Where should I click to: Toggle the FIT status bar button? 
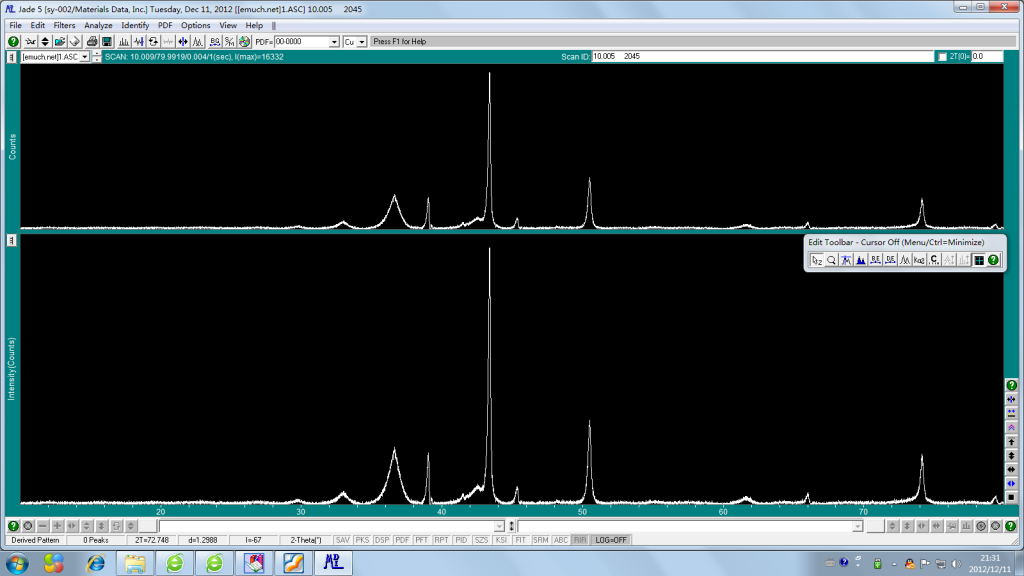pos(520,540)
